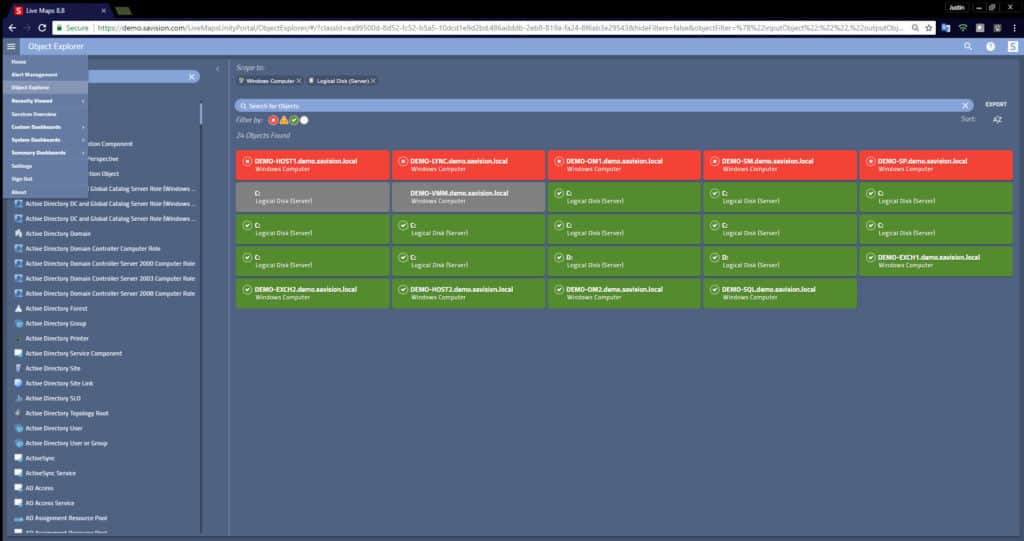The width and height of the screenshot is (1024, 541).
Task: Open gray DEMO-VMM.demo.savision.local tile
Action: click(x=468, y=197)
